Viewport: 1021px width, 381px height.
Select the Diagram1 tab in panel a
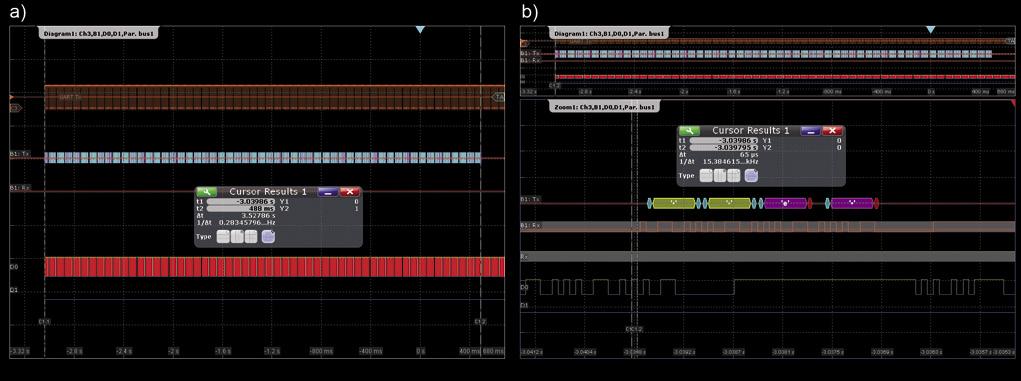pyautogui.click(x=100, y=33)
